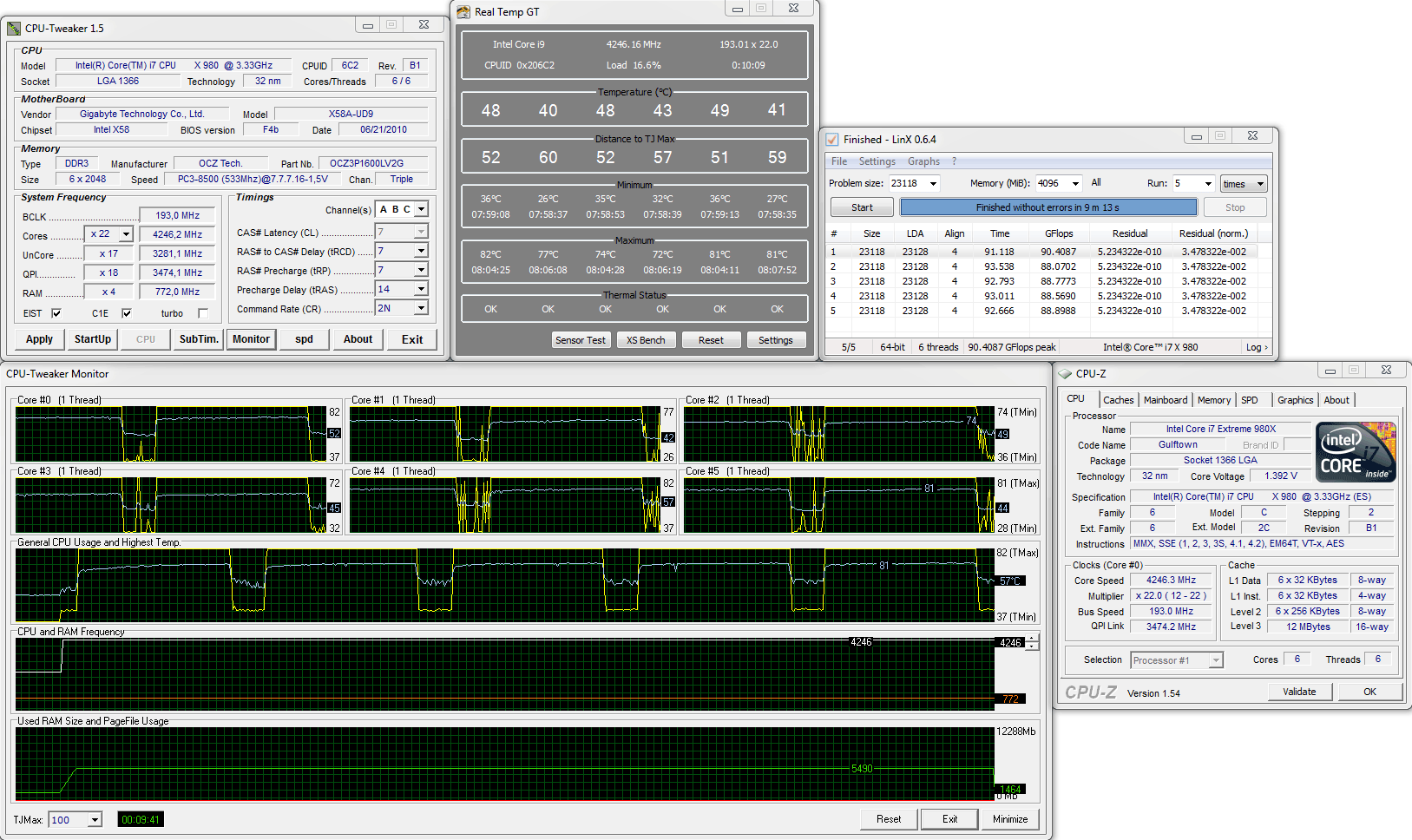Switch to CPU-Z SPD tab
This screenshot has width=1412, height=840.
[x=1250, y=400]
